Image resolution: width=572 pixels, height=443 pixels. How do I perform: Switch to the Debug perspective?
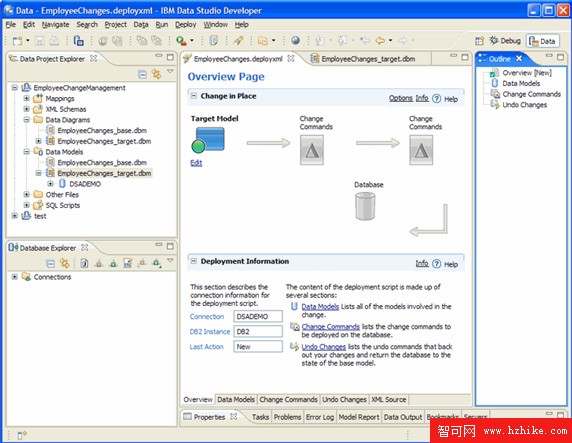[505, 41]
